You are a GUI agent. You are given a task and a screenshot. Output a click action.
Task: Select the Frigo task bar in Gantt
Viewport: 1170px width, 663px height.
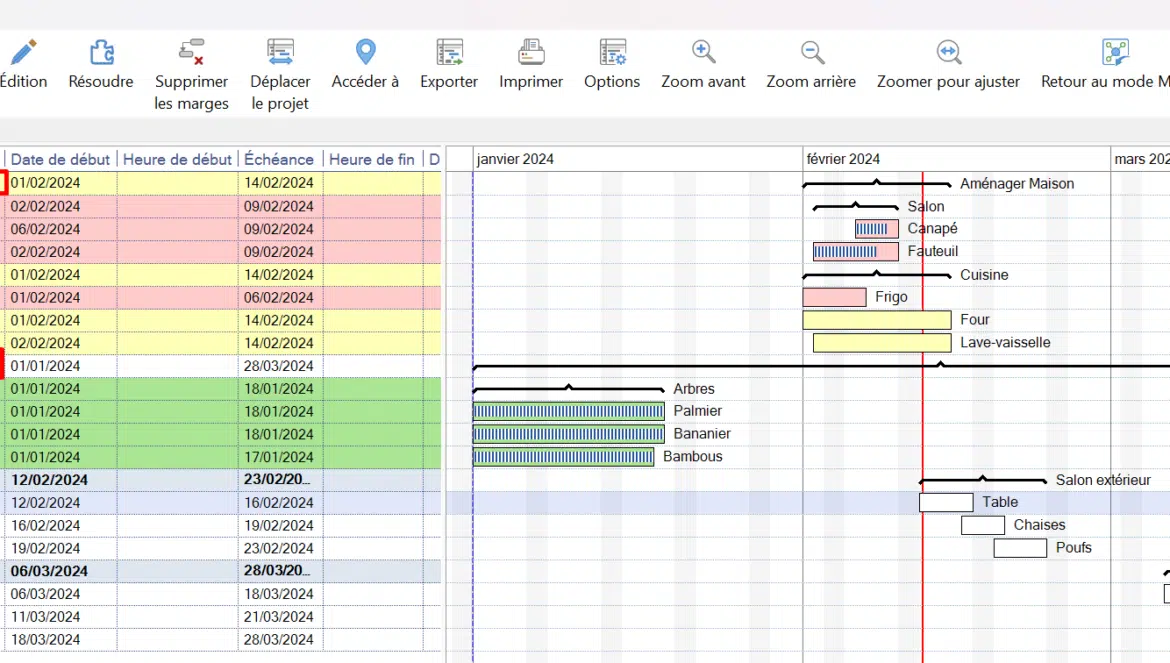pyautogui.click(x=834, y=297)
